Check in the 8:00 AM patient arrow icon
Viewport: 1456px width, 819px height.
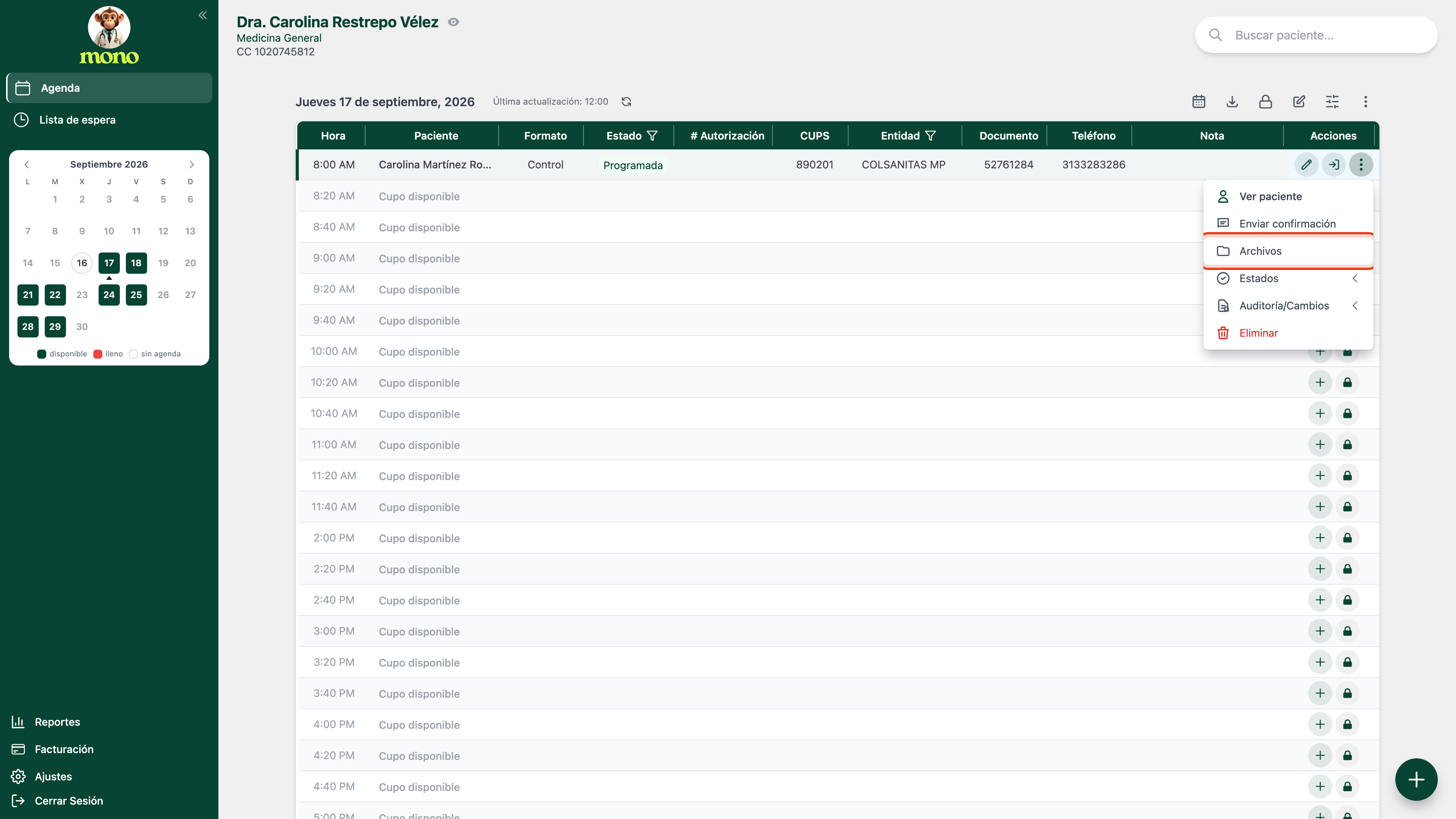(x=1334, y=165)
